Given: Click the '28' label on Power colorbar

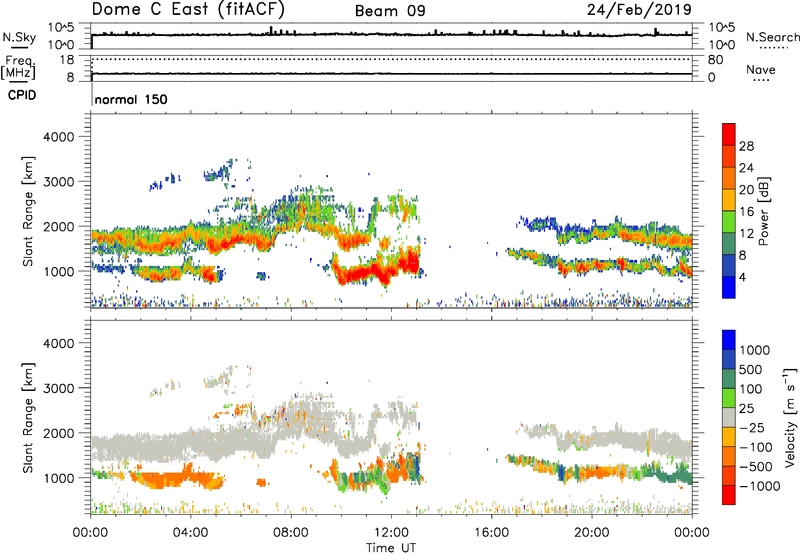Looking at the screenshot, I should tap(746, 146).
